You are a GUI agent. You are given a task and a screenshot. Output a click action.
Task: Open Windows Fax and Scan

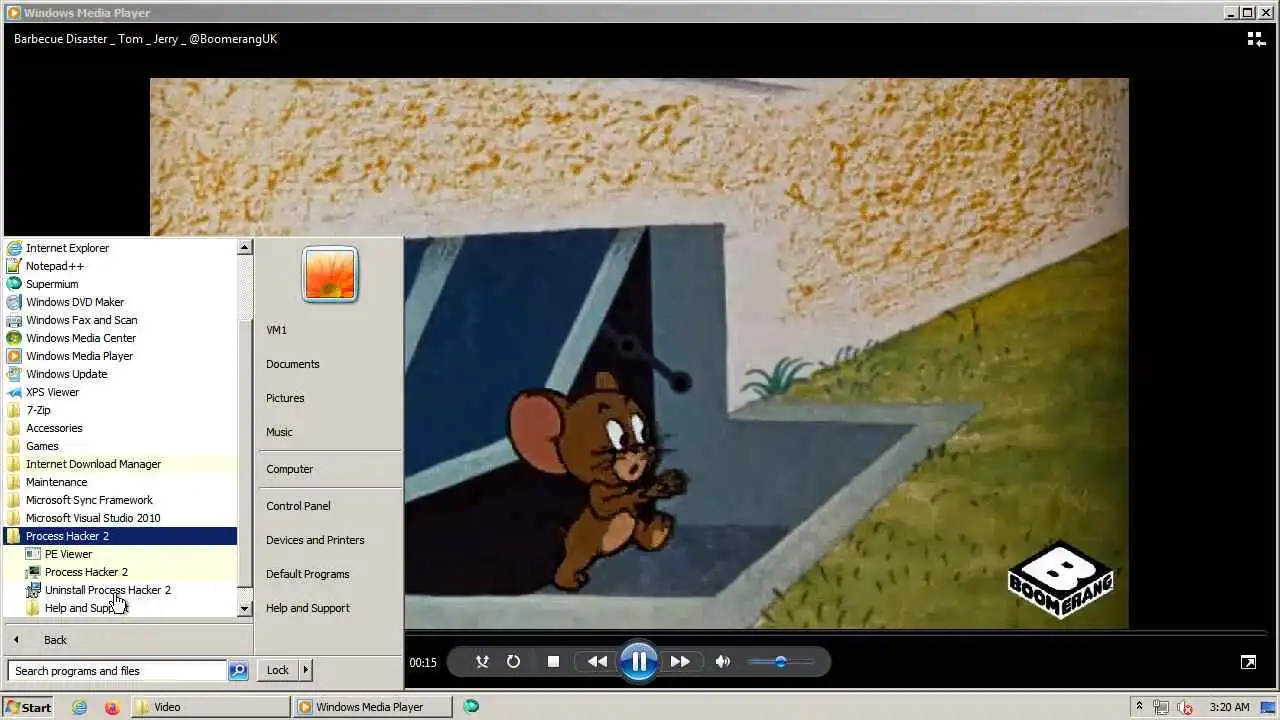tap(121, 320)
